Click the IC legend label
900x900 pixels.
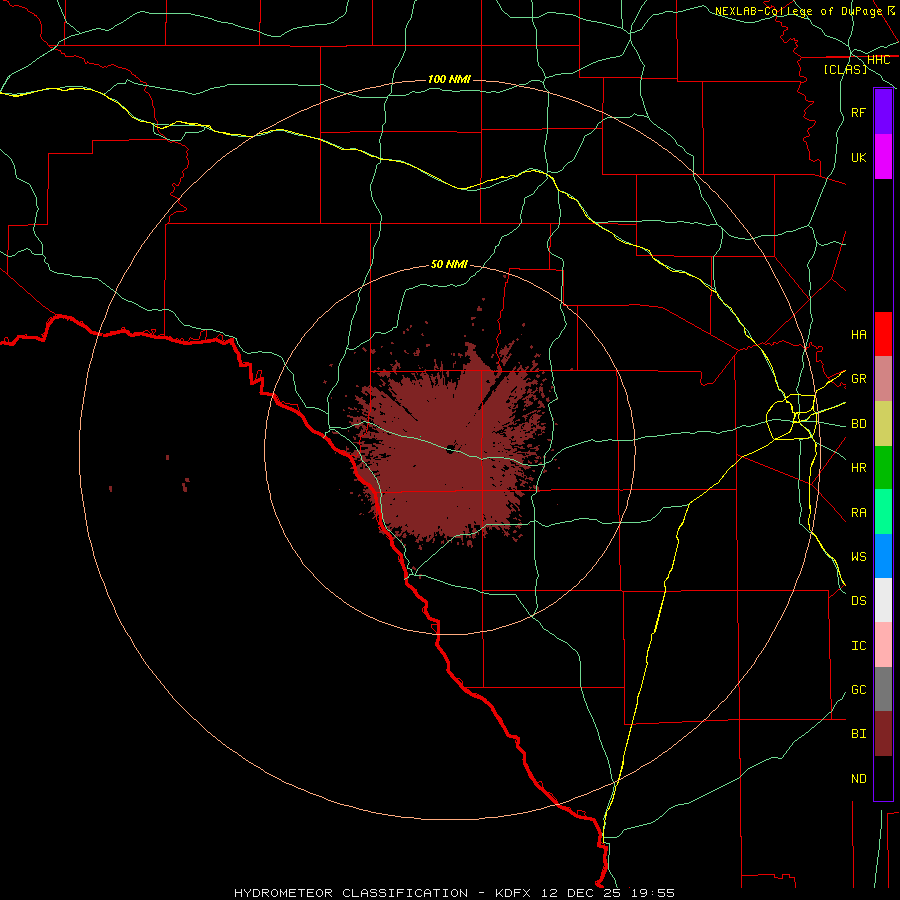coord(859,646)
